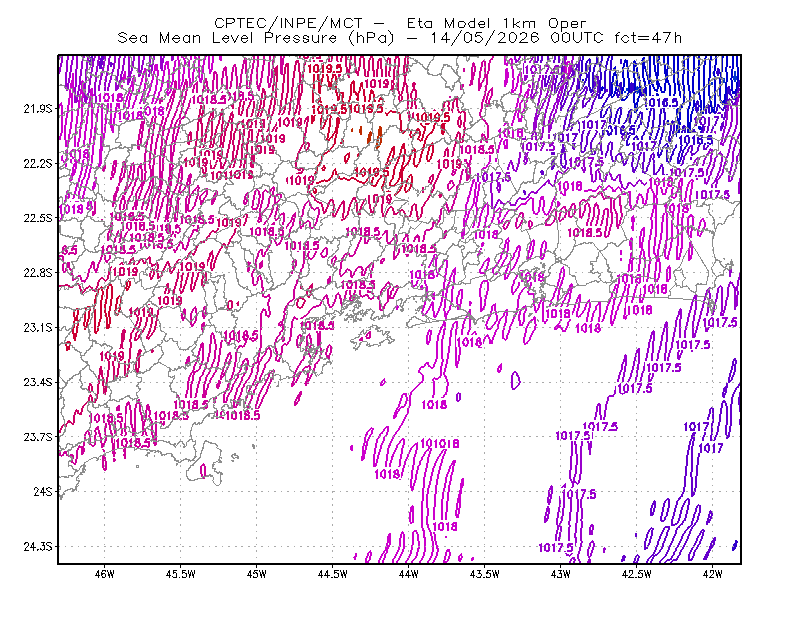Image resolution: width=800 pixels, height=618 pixels.
Task: Click the 21.9S latitude axis label
Action: click(x=38, y=109)
